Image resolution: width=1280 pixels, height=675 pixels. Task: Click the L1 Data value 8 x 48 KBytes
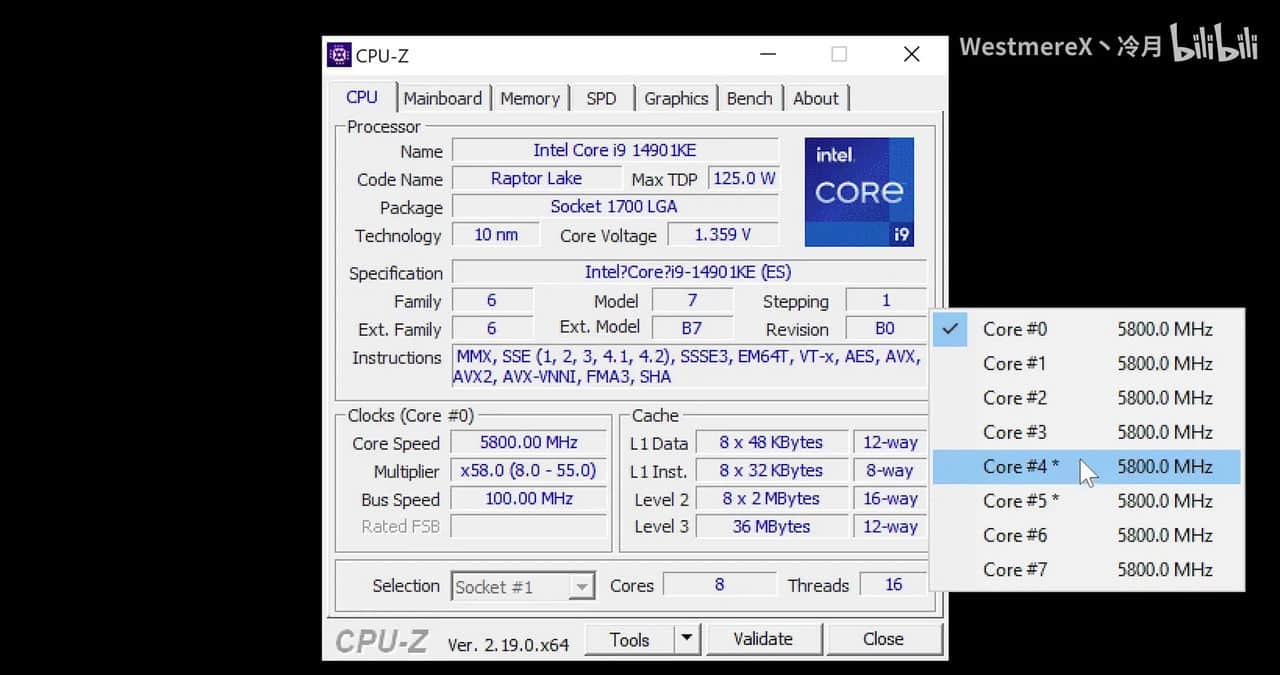[x=771, y=442]
